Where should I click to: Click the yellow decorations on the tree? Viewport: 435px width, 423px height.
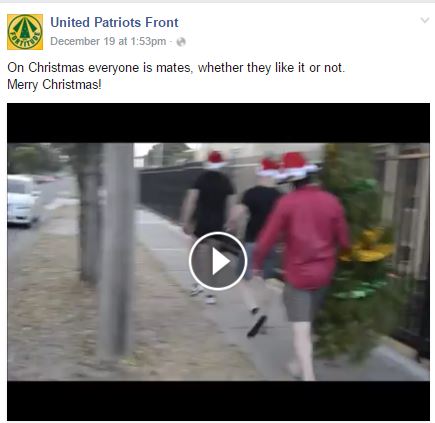click(367, 247)
